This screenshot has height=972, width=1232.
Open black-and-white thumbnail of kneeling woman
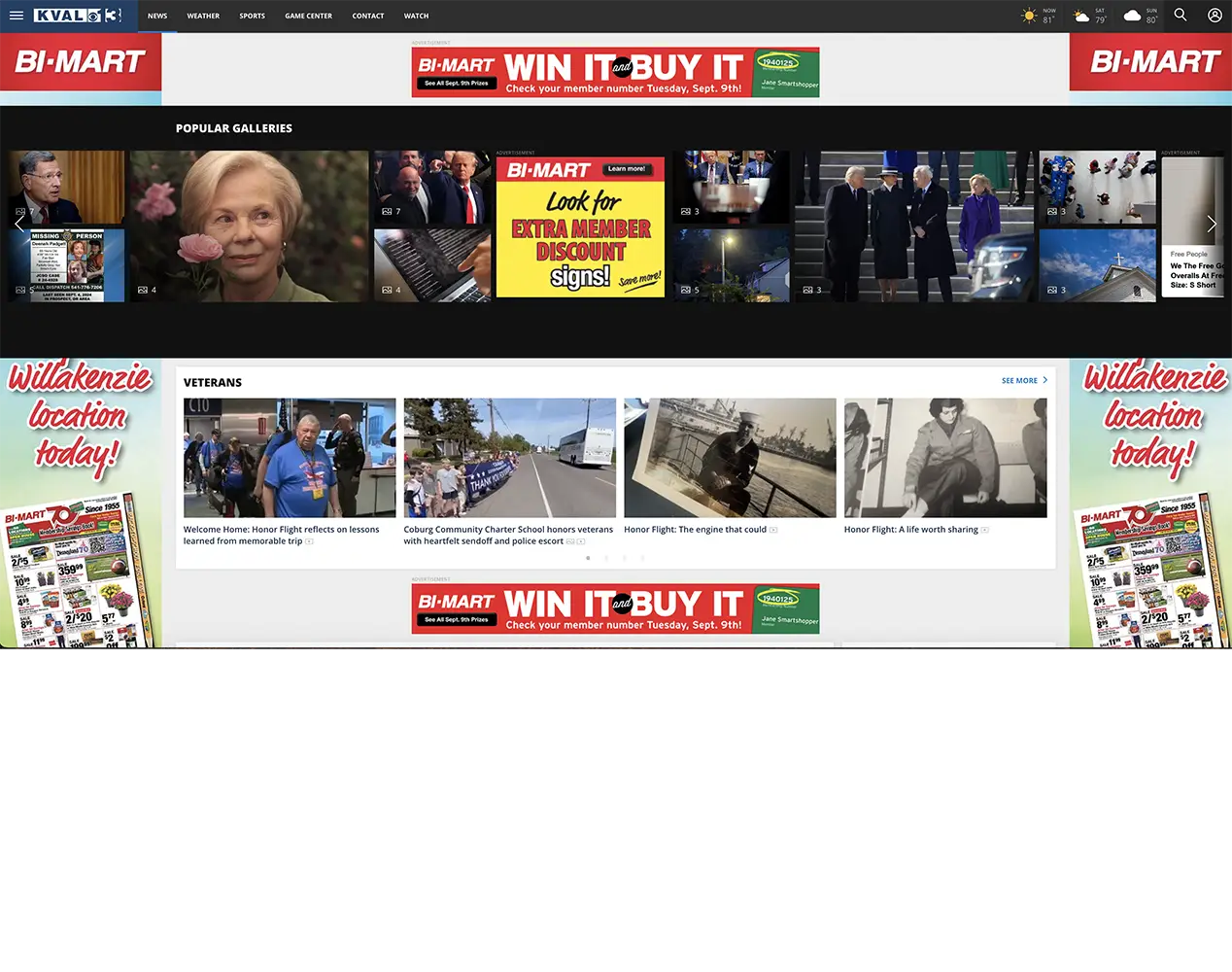pos(945,458)
